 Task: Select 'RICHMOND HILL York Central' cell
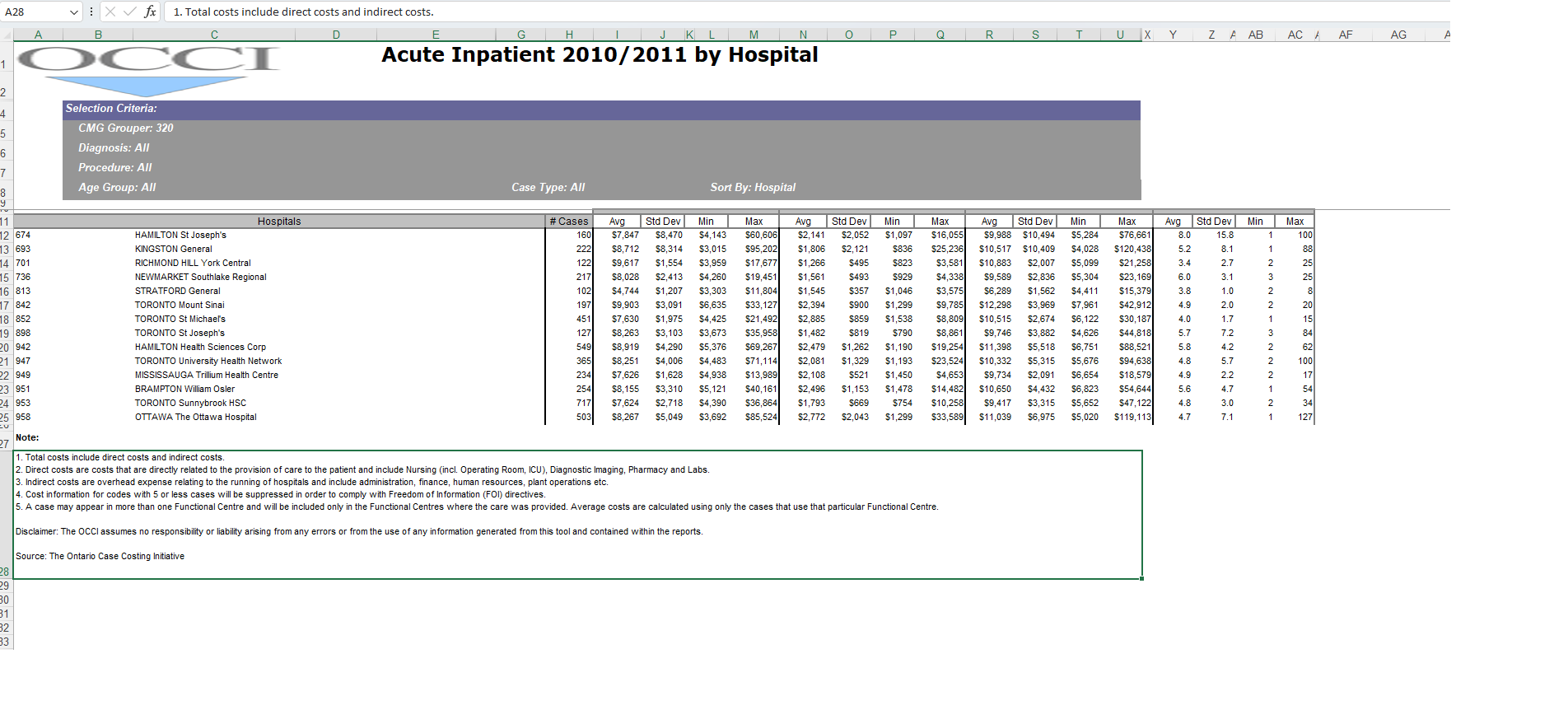193,264
